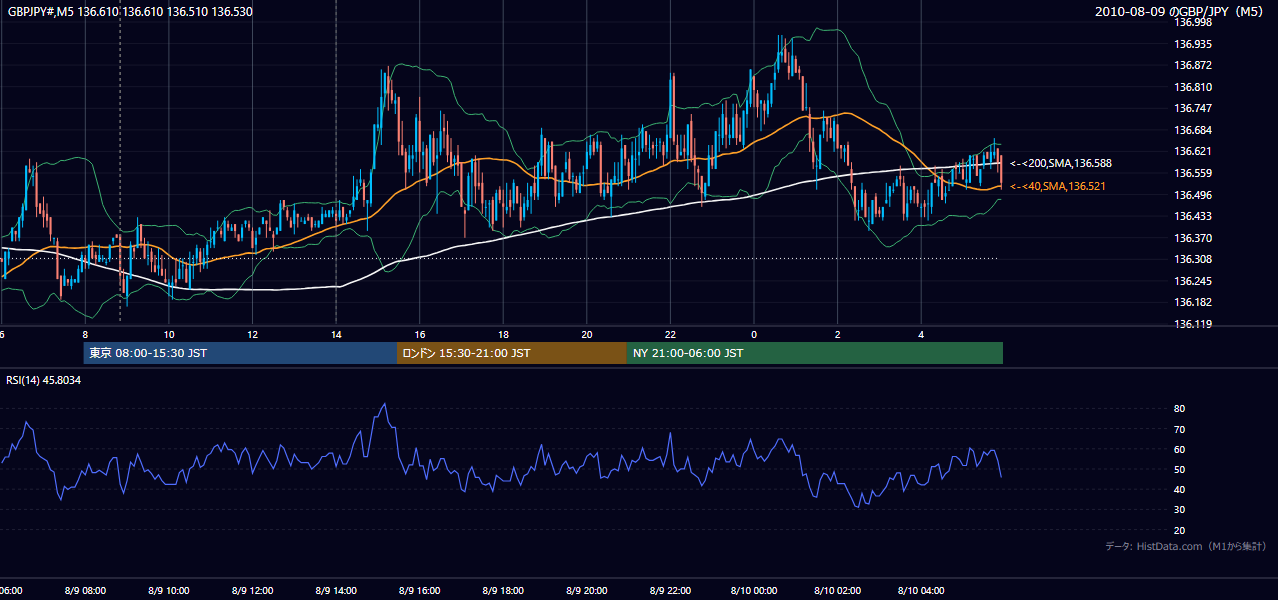
Task: Click price level 136.245 on axis
Action: pyautogui.click(x=1193, y=281)
